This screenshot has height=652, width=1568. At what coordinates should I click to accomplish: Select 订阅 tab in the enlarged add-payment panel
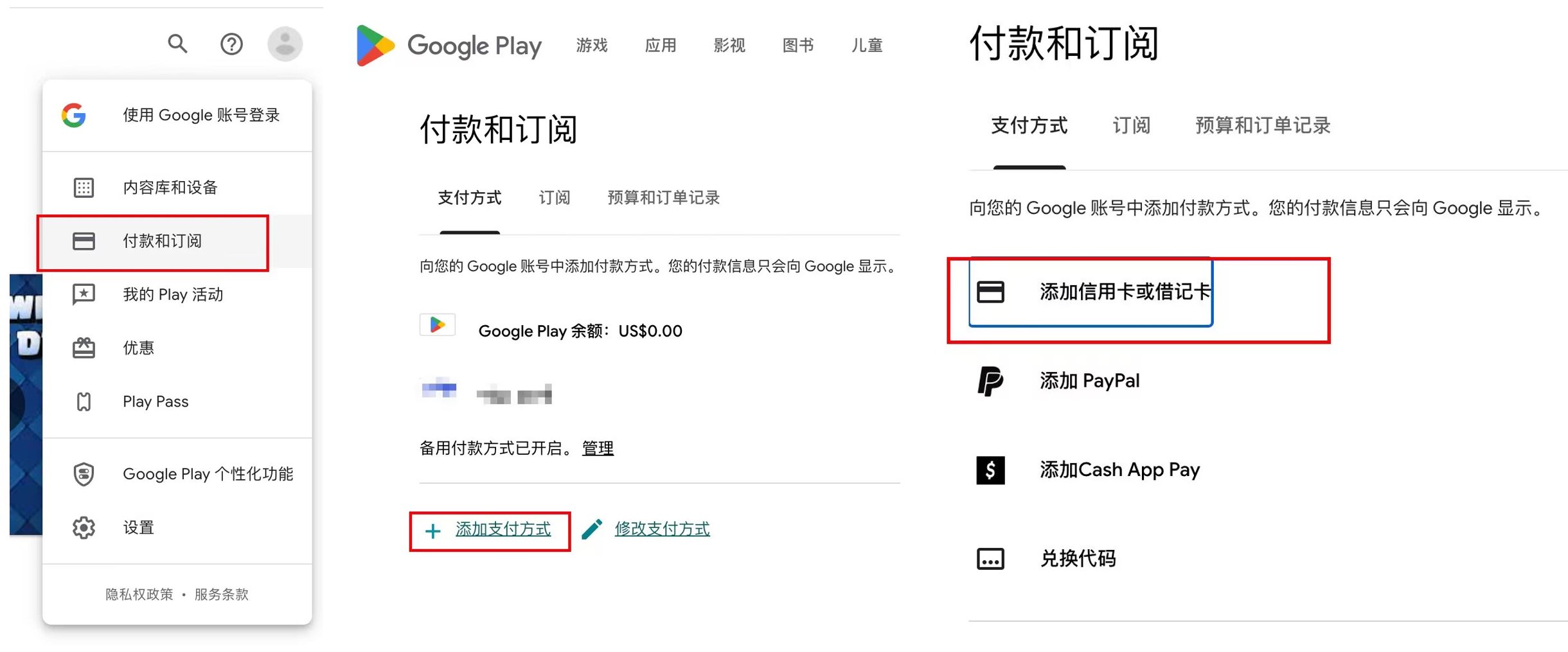(x=1132, y=126)
